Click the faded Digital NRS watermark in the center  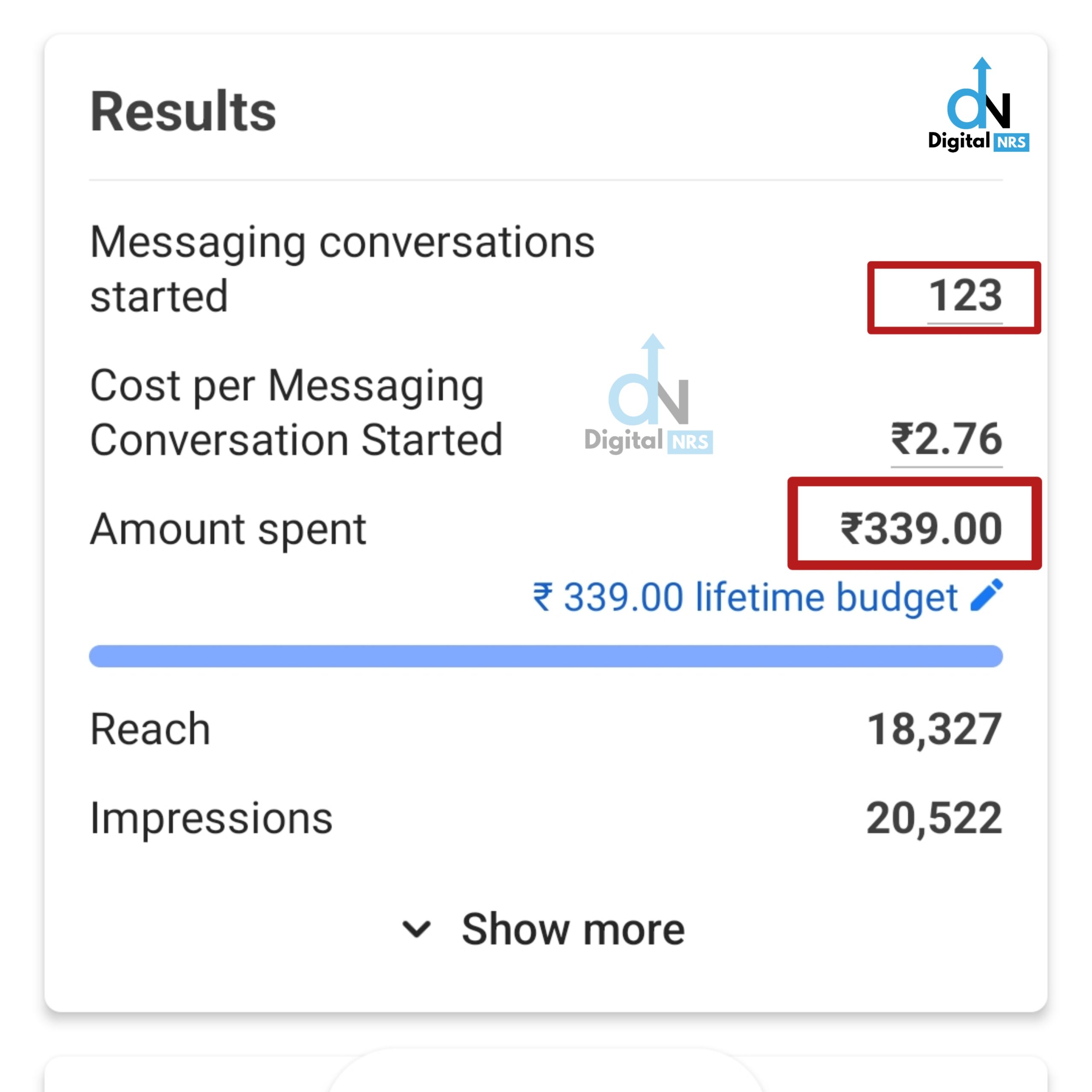tap(649, 397)
